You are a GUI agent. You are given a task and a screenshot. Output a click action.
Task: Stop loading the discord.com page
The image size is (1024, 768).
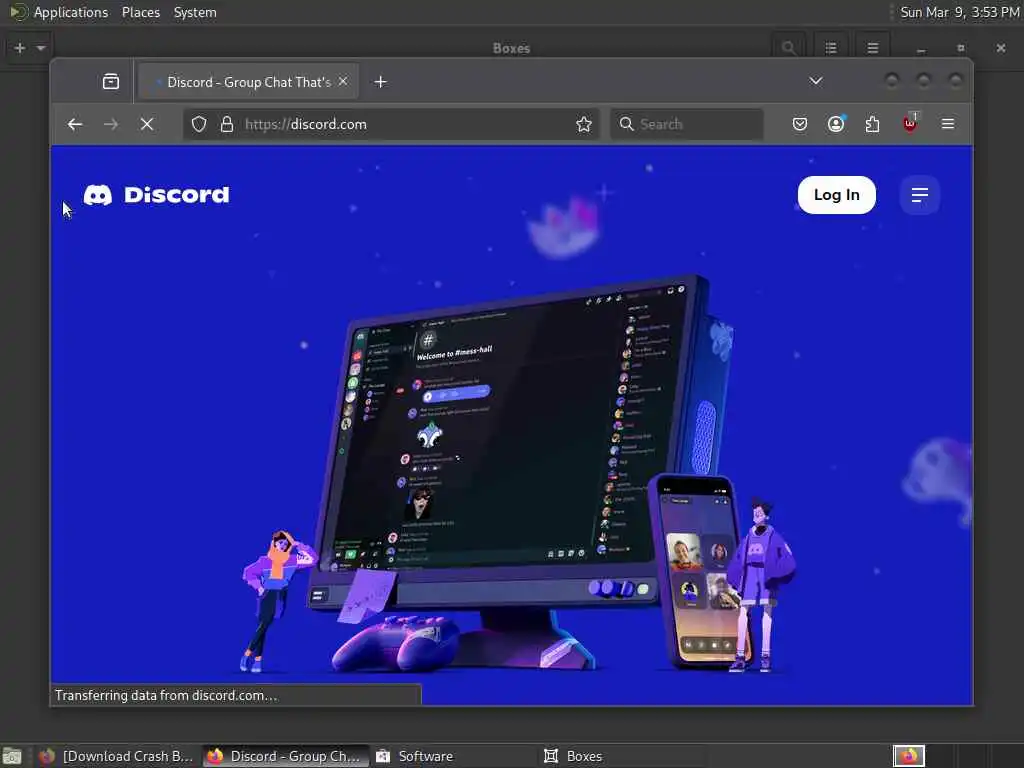[147, 124]
